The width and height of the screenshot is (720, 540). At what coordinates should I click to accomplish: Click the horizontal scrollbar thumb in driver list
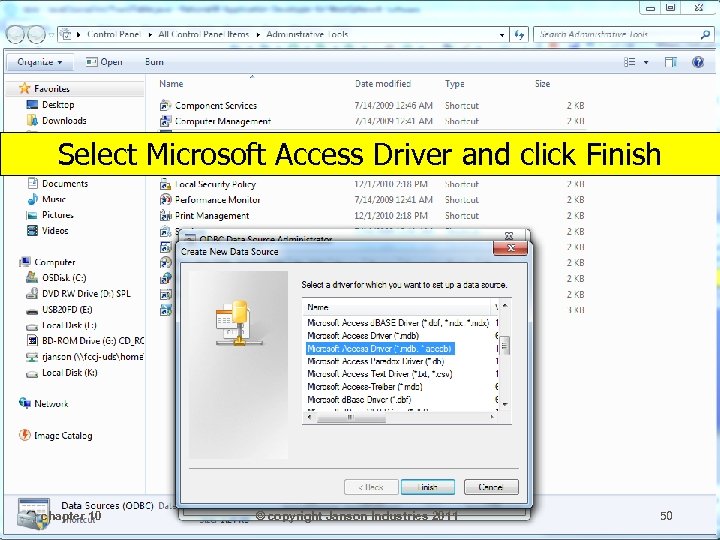tap(351, 417)
